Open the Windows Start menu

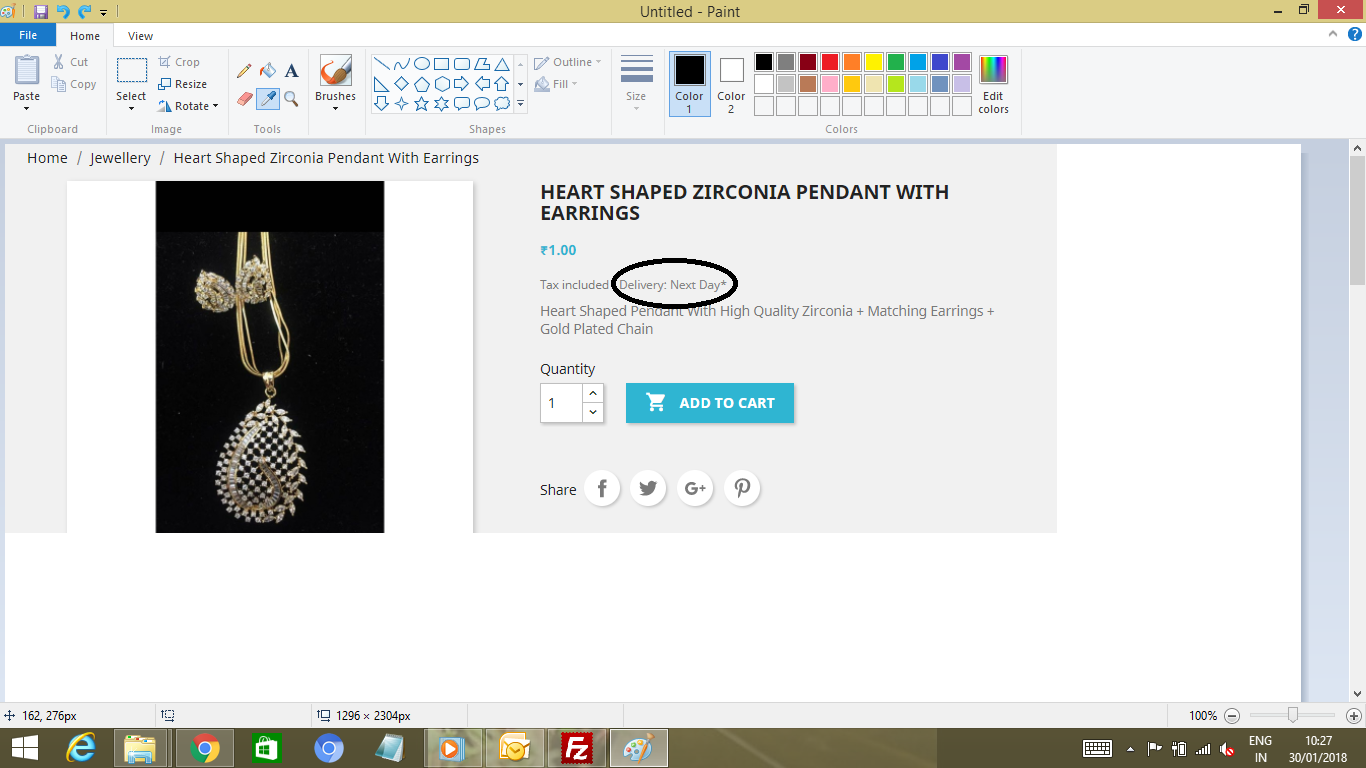click(x=25, y=748)
